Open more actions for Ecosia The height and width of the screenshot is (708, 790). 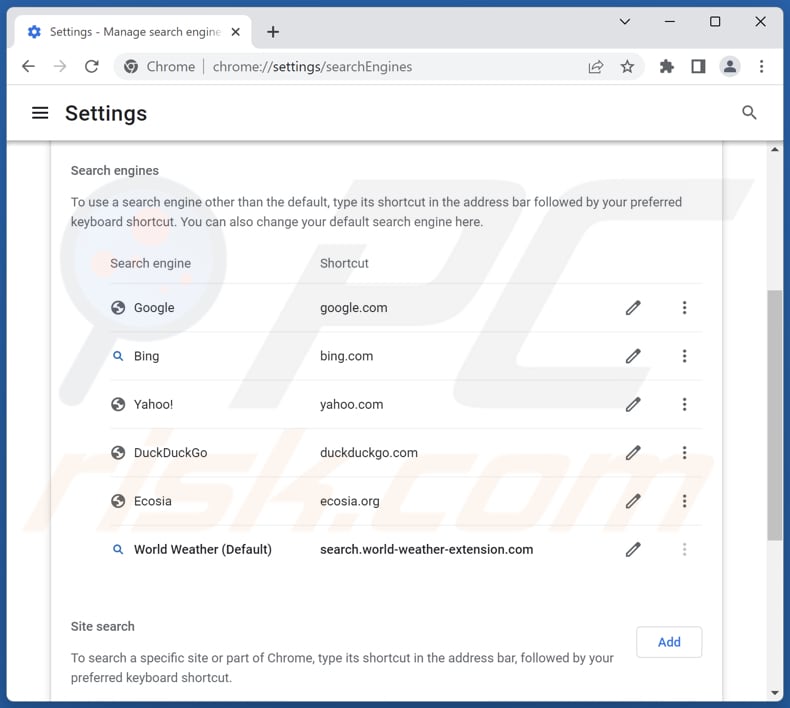[684, 501]
